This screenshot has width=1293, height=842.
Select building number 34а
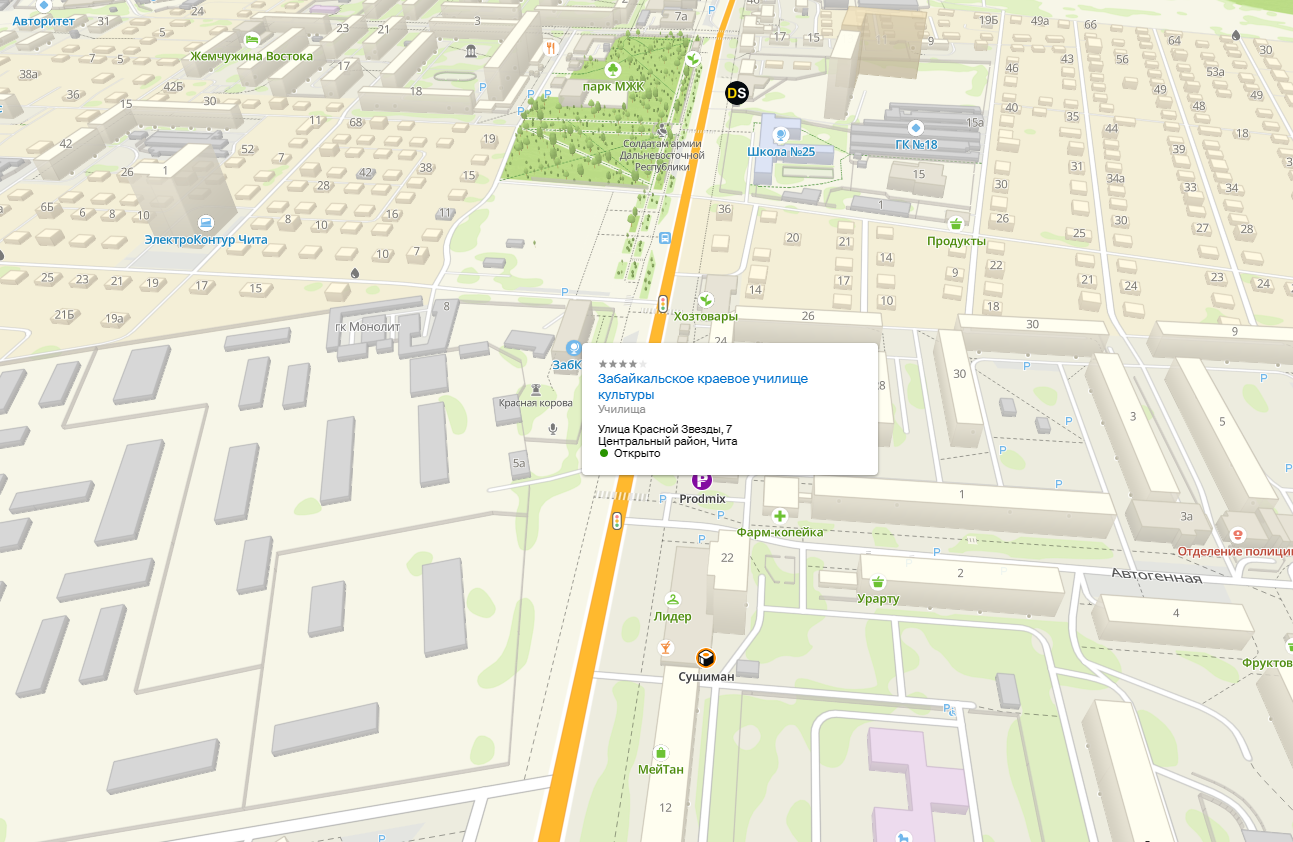pos(1115,179)
